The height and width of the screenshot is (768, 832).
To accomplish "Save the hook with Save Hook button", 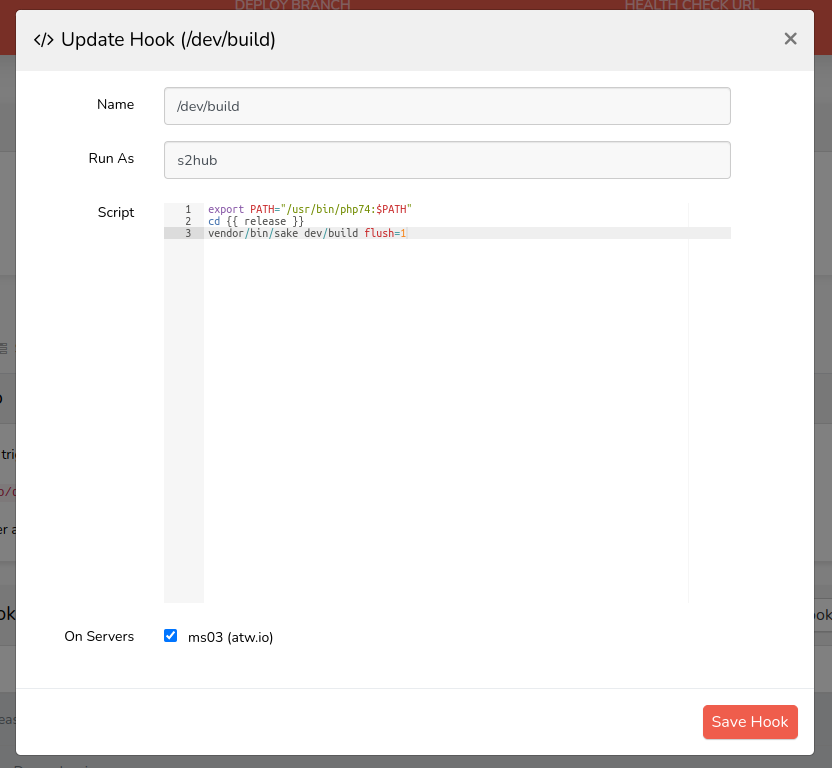I will click(749, 722).
